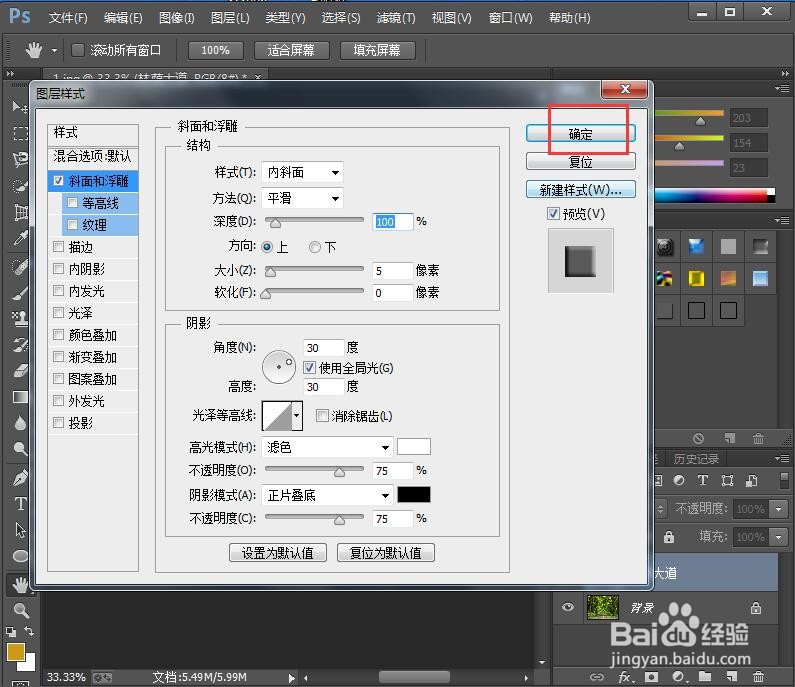Create a new layer icon
The image size is (795, 687).
(x=731, y=676)
